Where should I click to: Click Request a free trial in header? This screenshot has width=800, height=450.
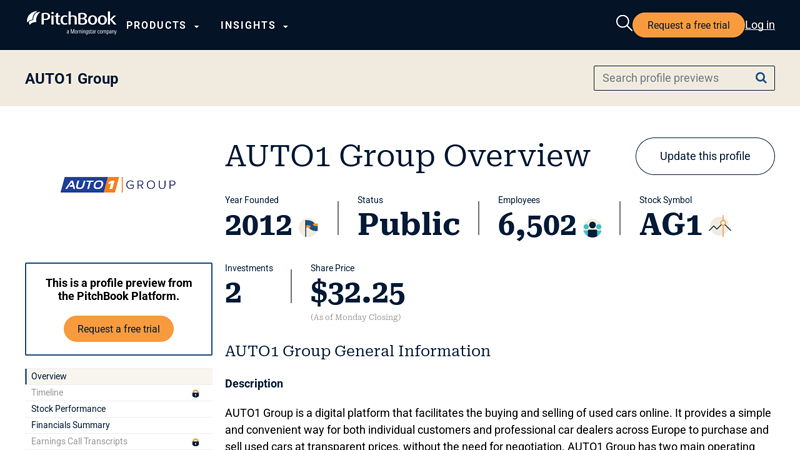(688, 25)
